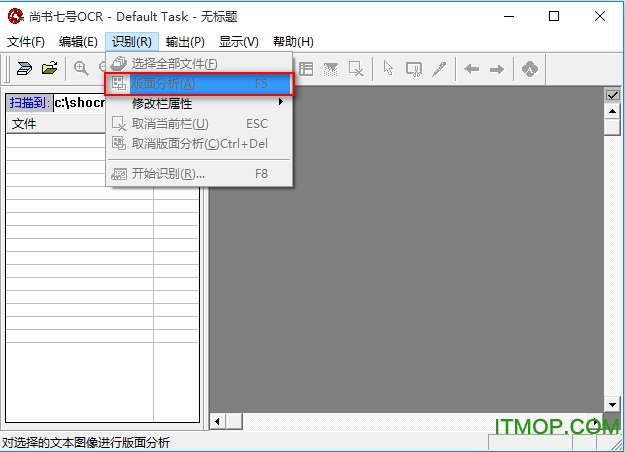Screen dimensions: 625x452
Task: Open the 文件(F) menu
Action: coord(26,42)
